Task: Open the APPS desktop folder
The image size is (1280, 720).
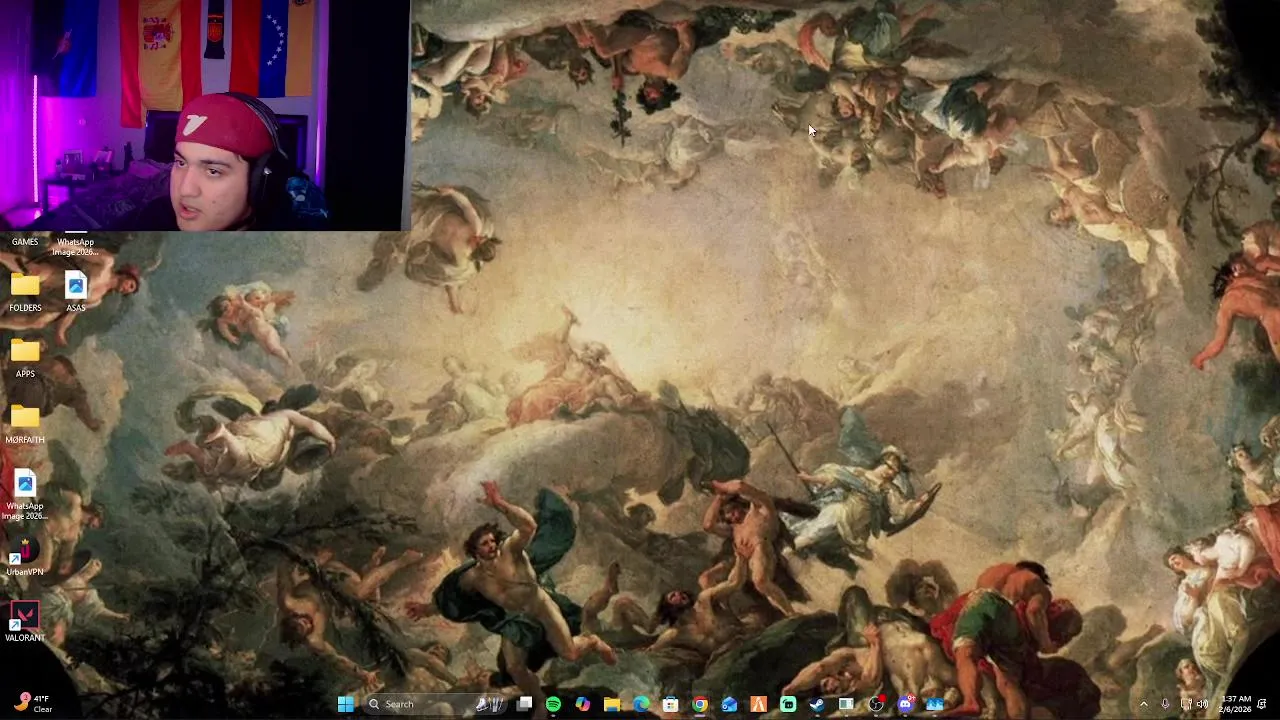Action: click(x=25, y=359)
